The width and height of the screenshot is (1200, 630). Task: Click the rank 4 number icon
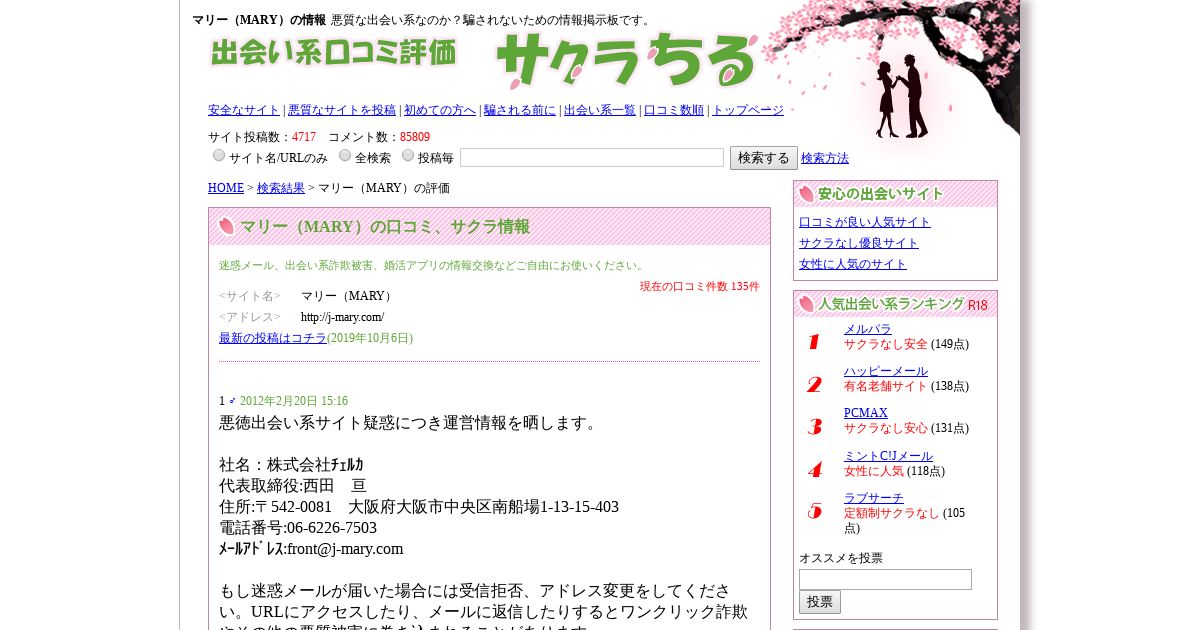814,470
